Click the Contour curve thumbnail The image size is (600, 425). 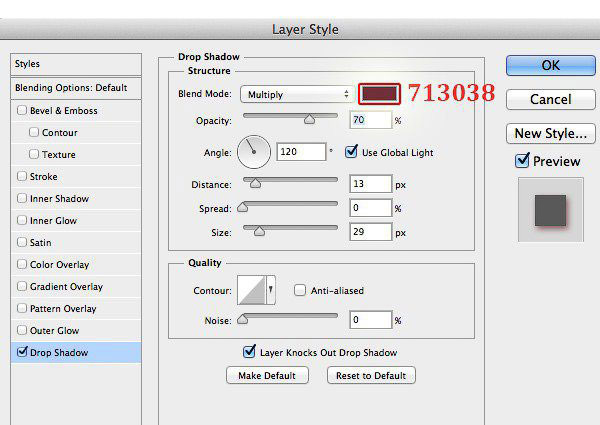(251, 290)
